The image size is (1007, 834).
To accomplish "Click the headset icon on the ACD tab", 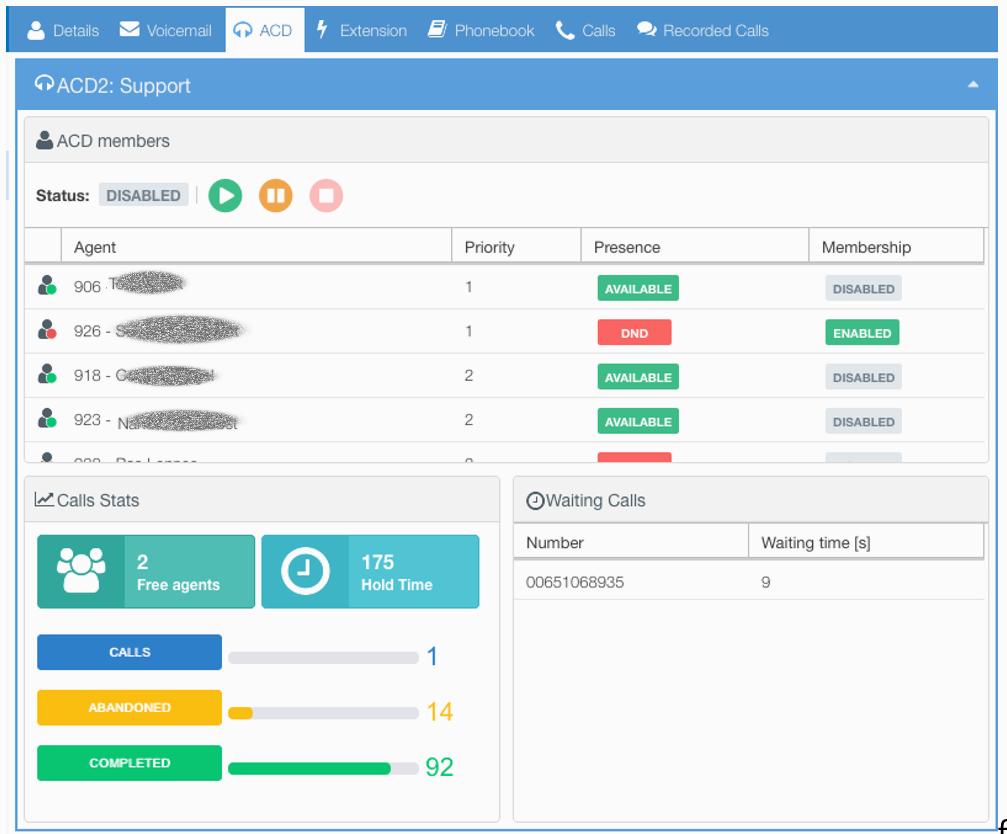I will pos(243,29).
